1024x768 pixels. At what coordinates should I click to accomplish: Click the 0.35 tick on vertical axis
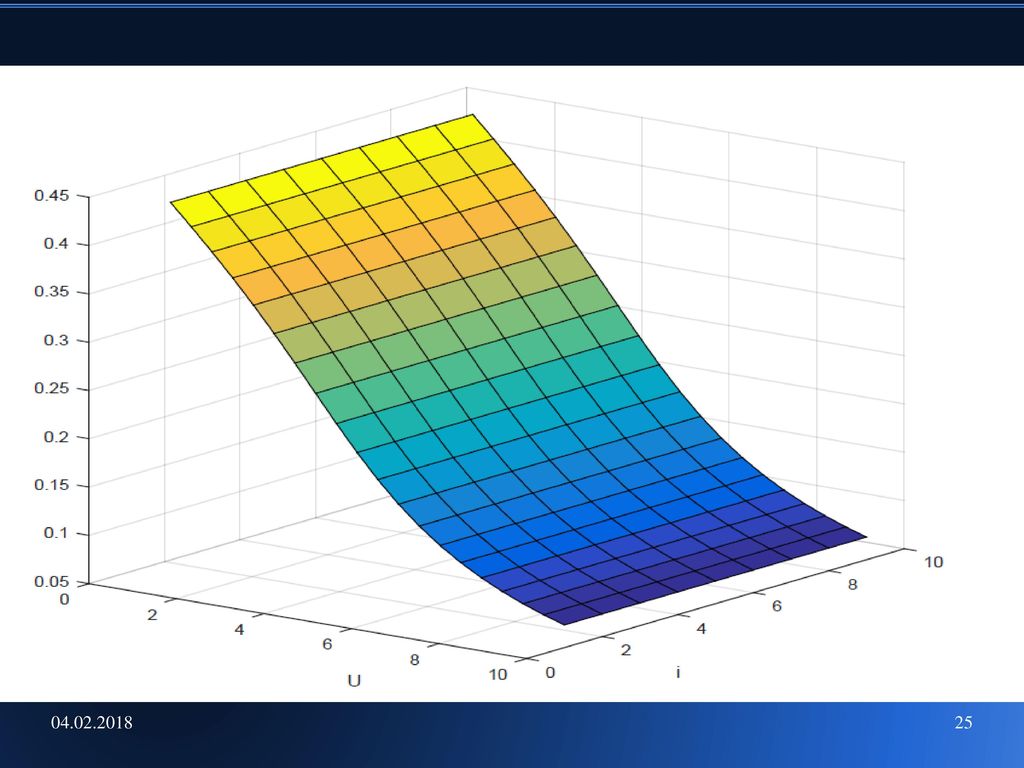coord(52,291)
